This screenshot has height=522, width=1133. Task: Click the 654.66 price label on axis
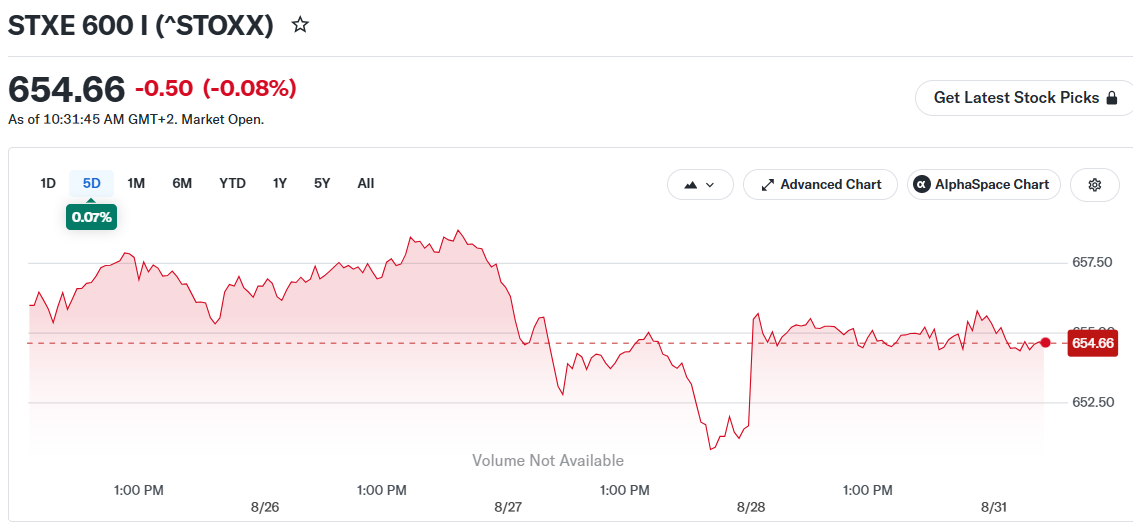pyautogui.click(x=1093, y=343)
